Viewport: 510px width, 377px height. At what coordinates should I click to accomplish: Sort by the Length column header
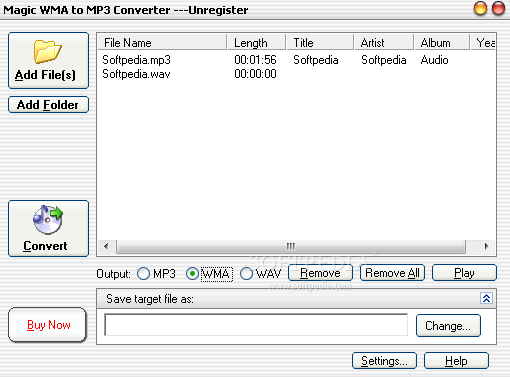[x=256, y=43]
